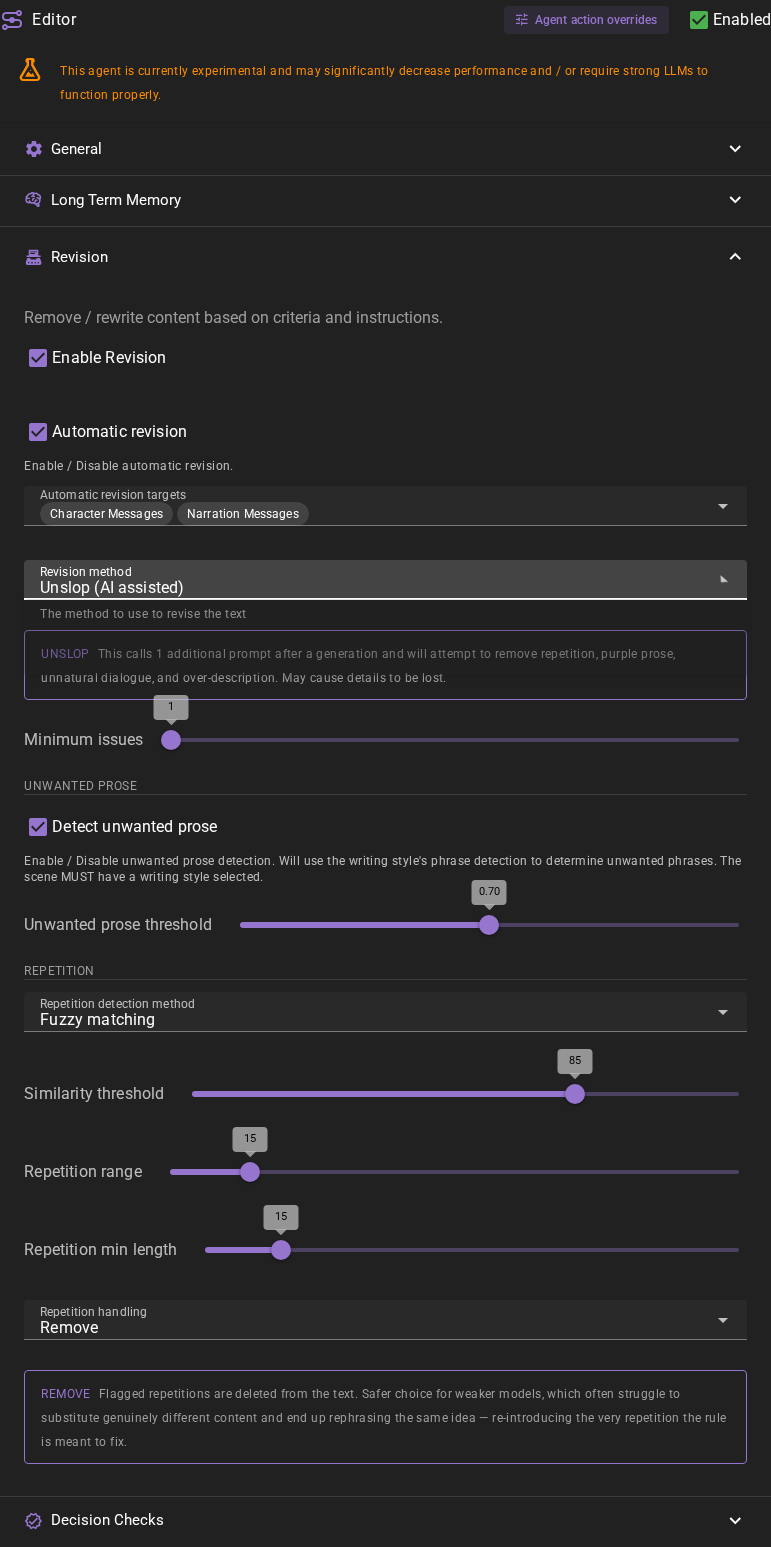Click the Unwanted prose threshold slider handle

489,925
